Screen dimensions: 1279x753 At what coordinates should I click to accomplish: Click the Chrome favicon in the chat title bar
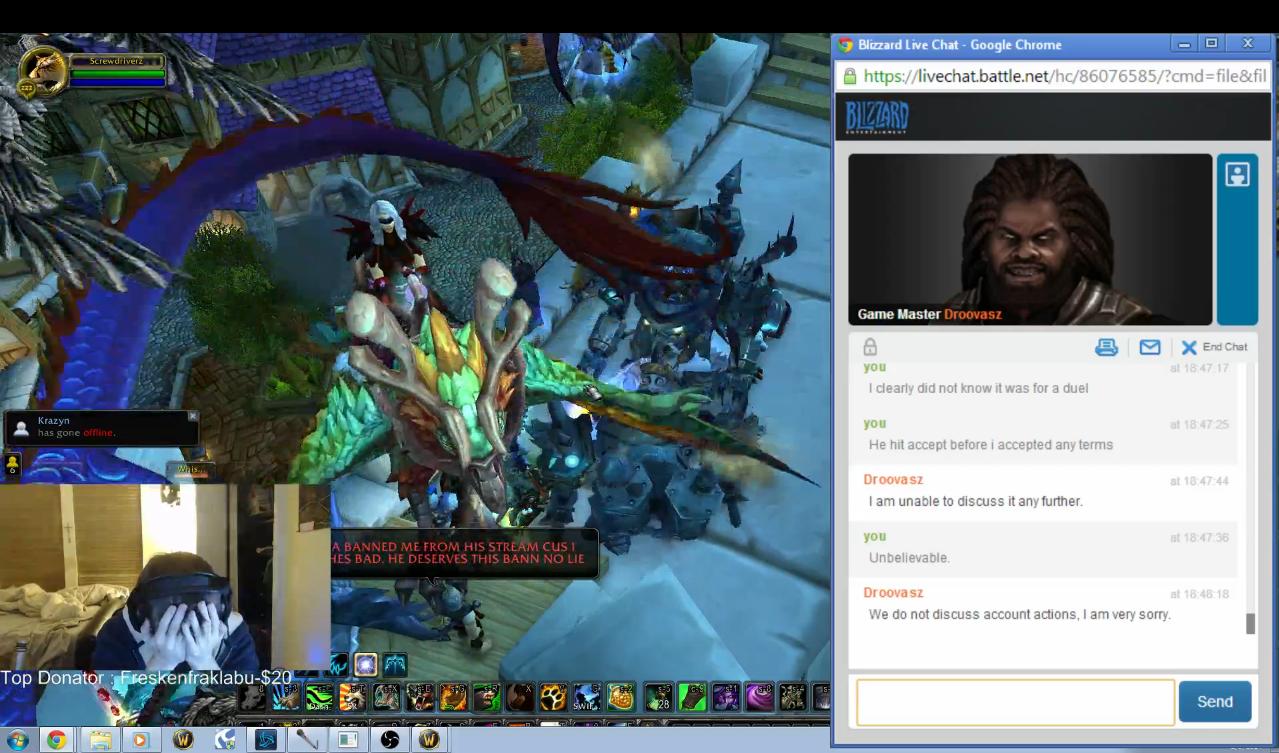coord(845,44)
